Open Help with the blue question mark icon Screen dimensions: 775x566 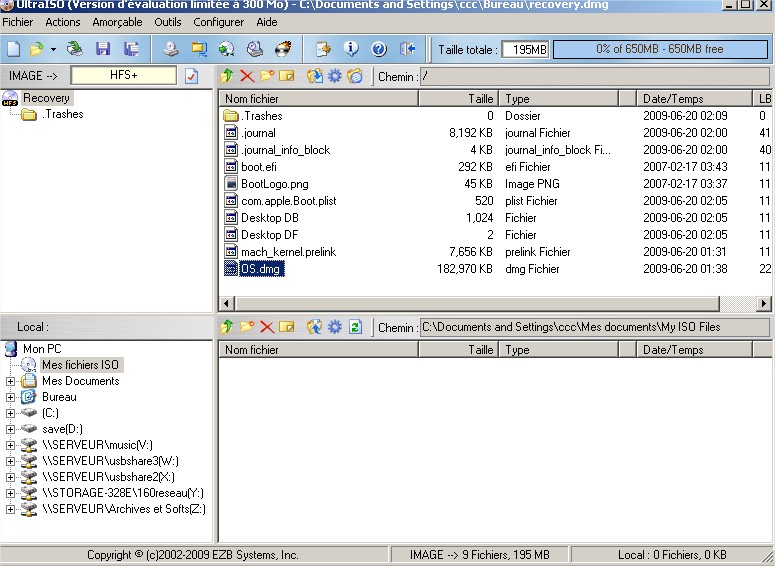click(x=379, y=49)
